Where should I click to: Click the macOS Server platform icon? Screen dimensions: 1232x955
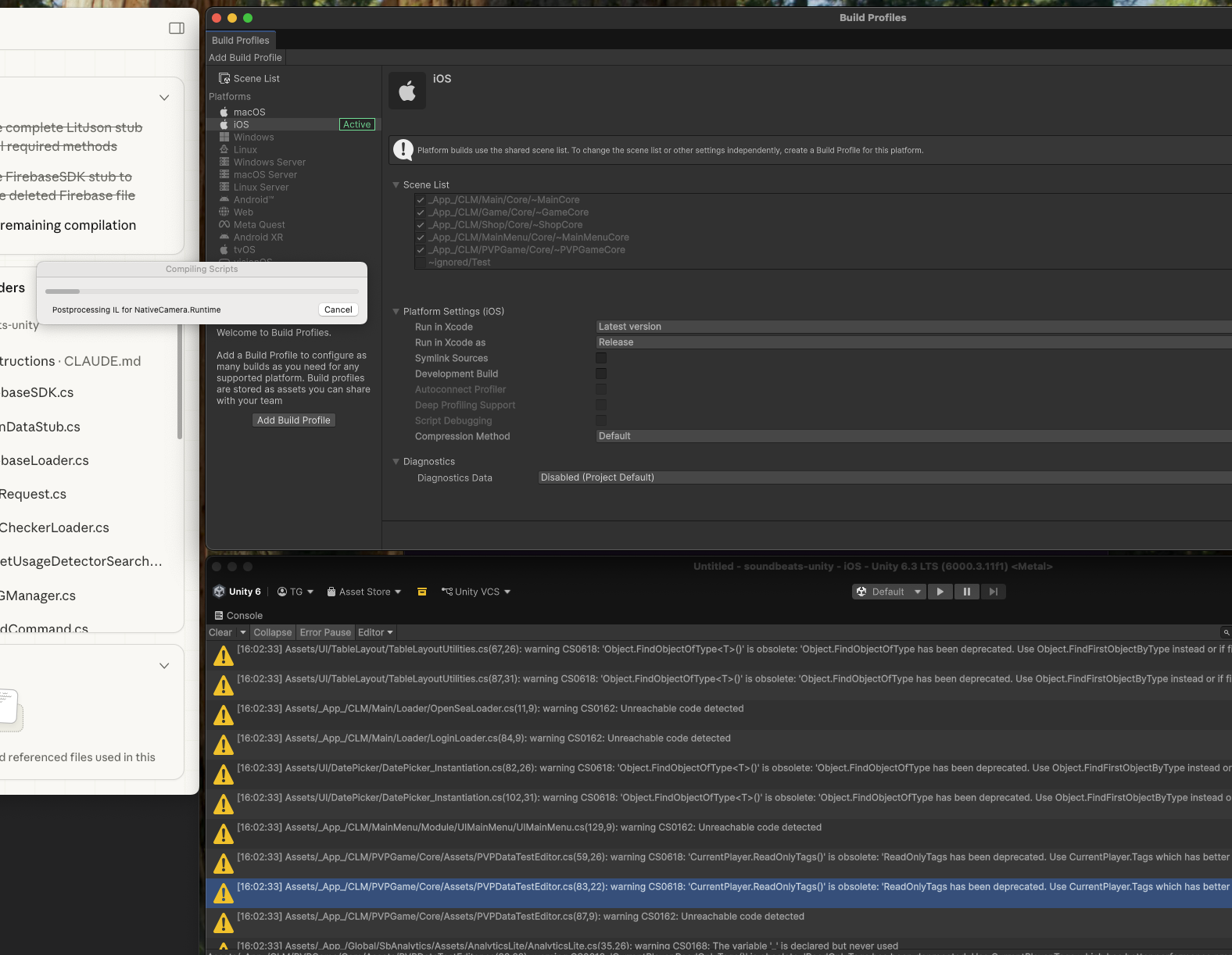click(224, 174)
